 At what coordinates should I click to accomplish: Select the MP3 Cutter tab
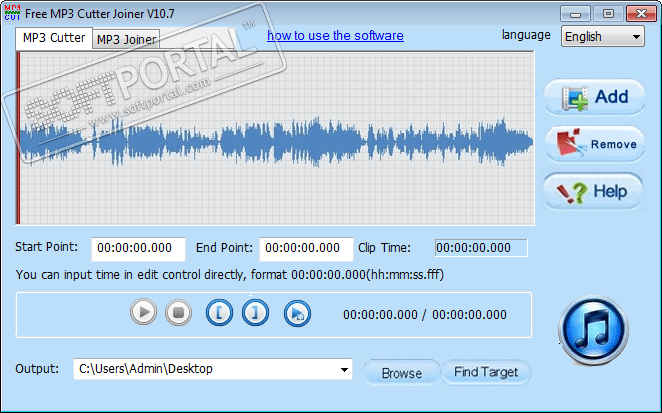point(54,38)
